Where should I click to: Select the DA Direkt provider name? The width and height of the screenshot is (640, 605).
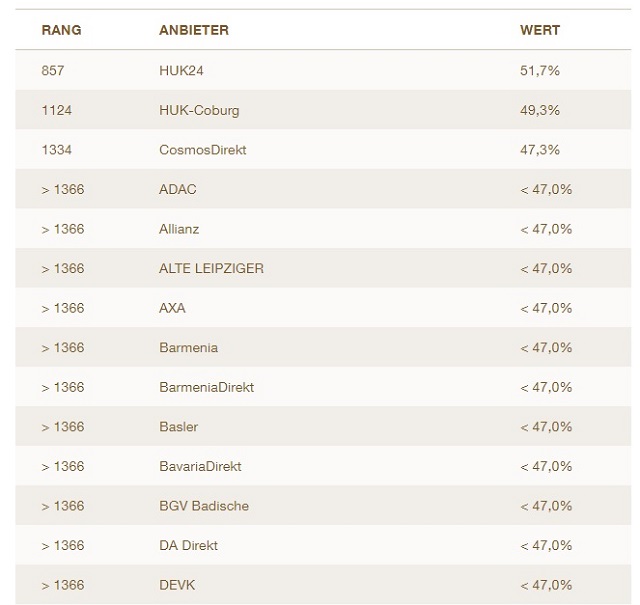pos(188,546)
